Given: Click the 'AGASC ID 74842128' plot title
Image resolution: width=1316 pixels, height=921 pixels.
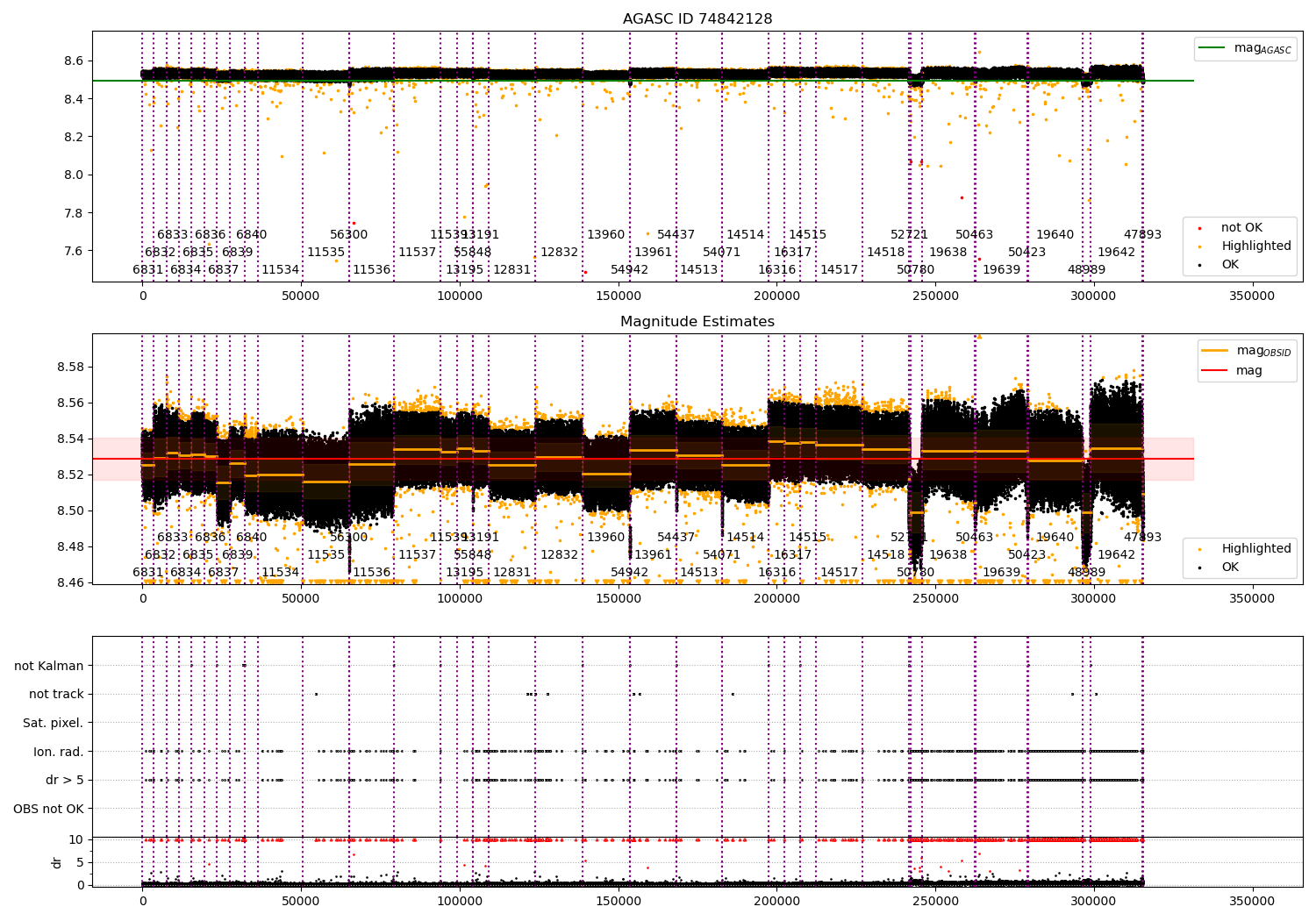Looking at the screenshot, I should [x=697, y=19].
